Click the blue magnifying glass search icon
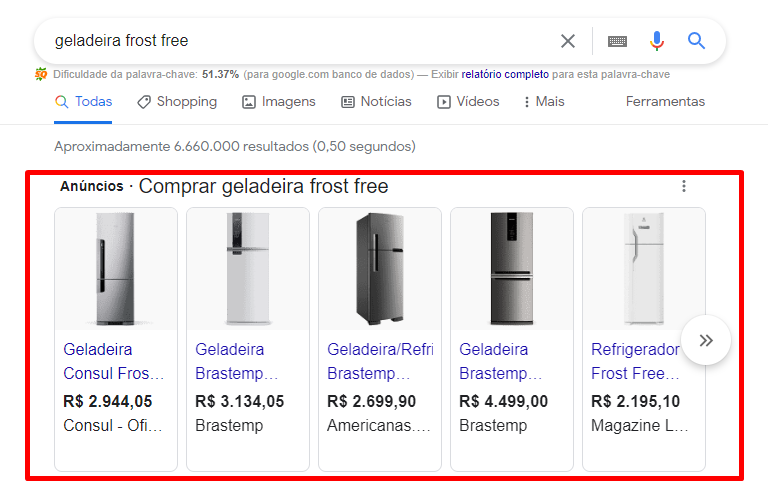This screenshot has width=768, height=485. [x=697, y=41]
